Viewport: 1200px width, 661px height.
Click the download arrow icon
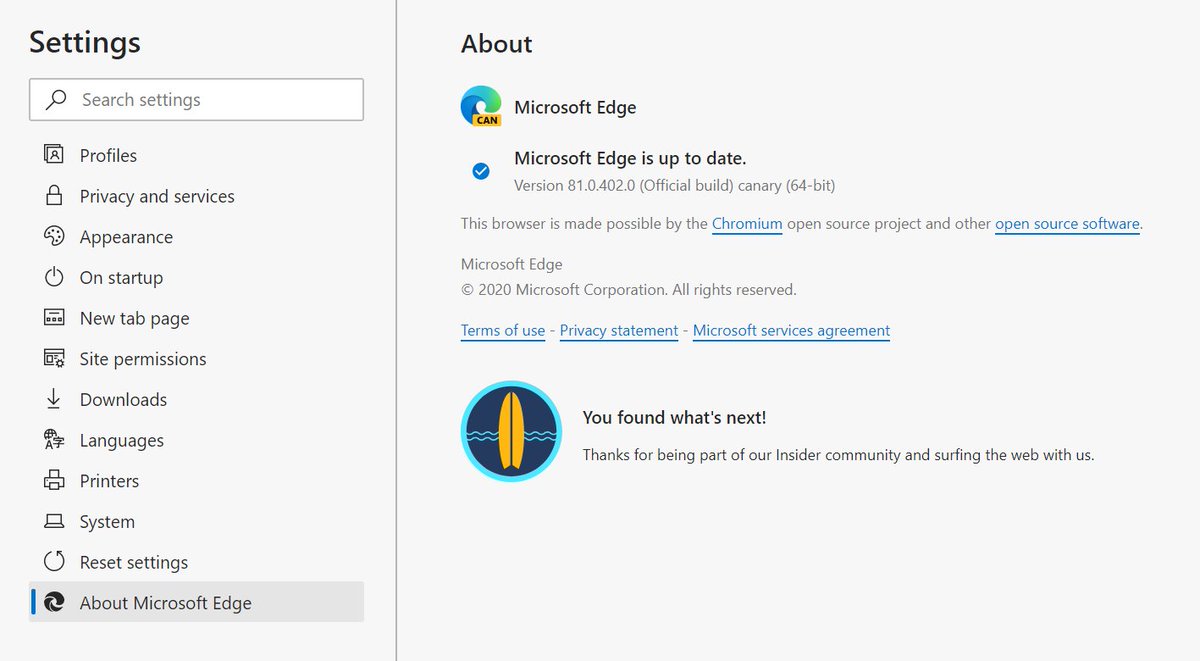54,399
